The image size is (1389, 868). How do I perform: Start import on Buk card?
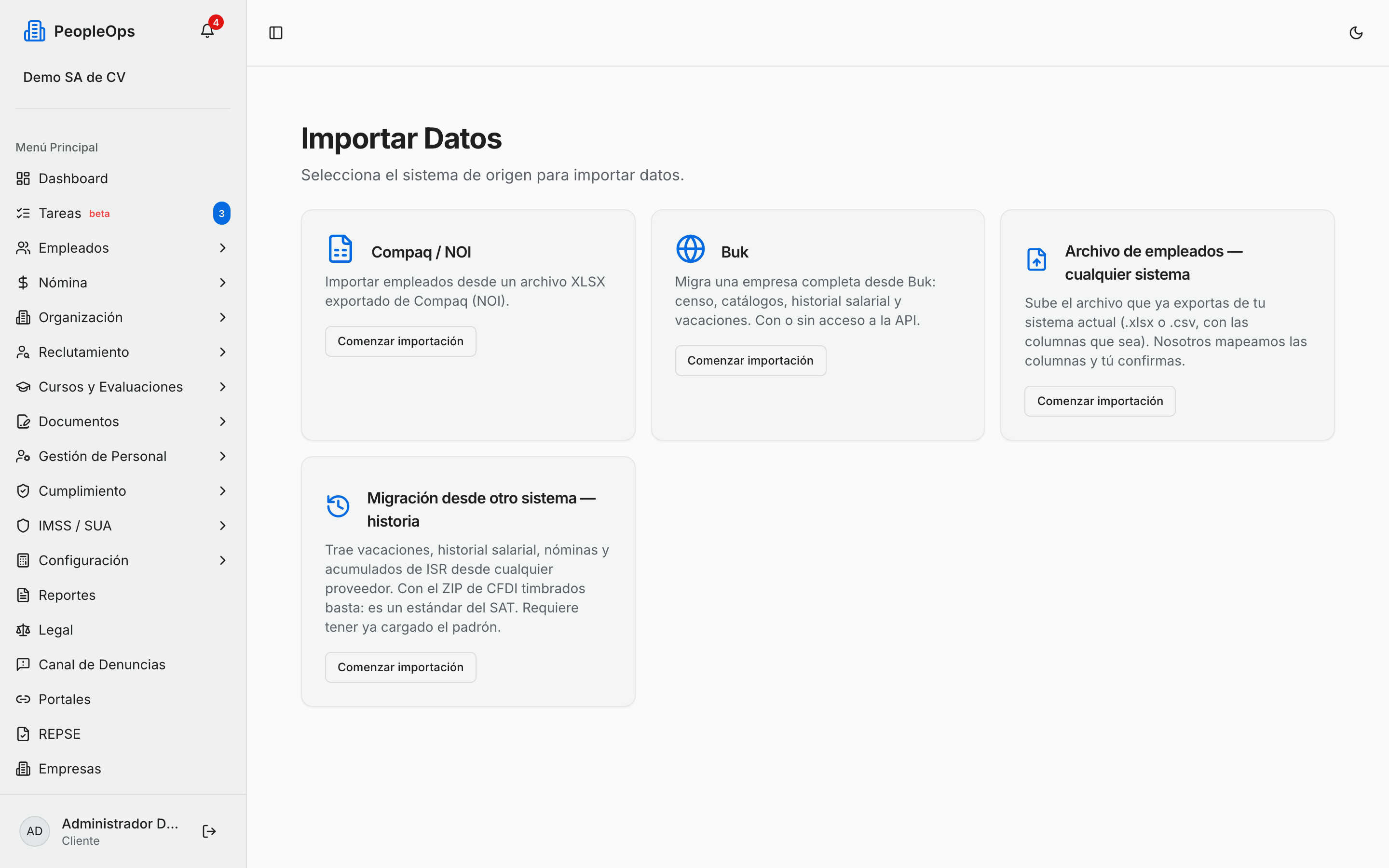[x=750, y=361]
